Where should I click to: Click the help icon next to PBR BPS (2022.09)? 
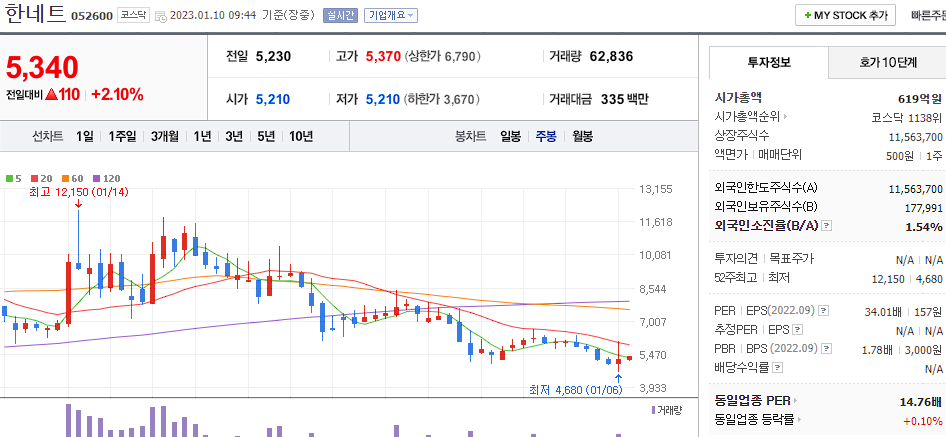coord(827,349)
